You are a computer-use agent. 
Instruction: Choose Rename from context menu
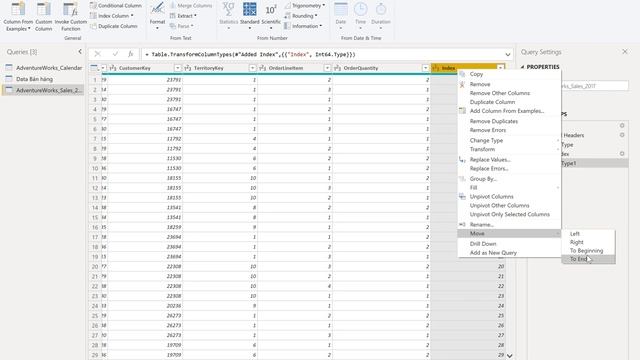pos(509,225)
